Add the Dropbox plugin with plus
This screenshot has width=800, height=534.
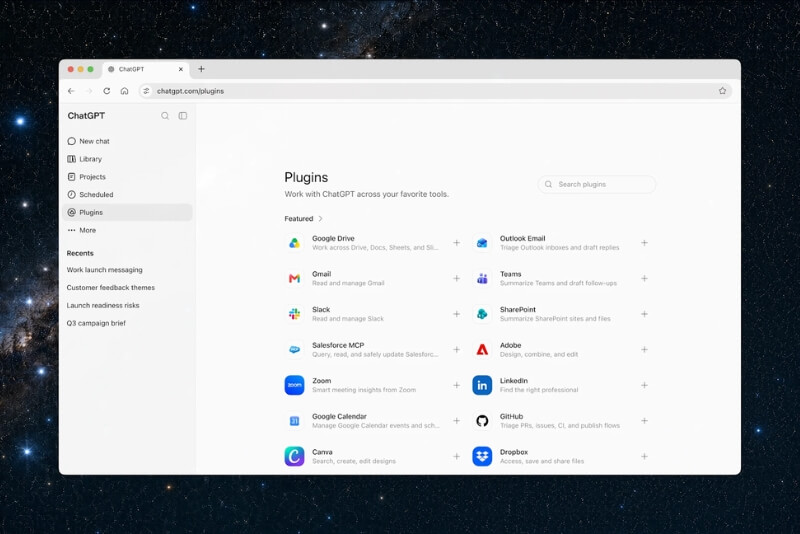tap(644, 456)
